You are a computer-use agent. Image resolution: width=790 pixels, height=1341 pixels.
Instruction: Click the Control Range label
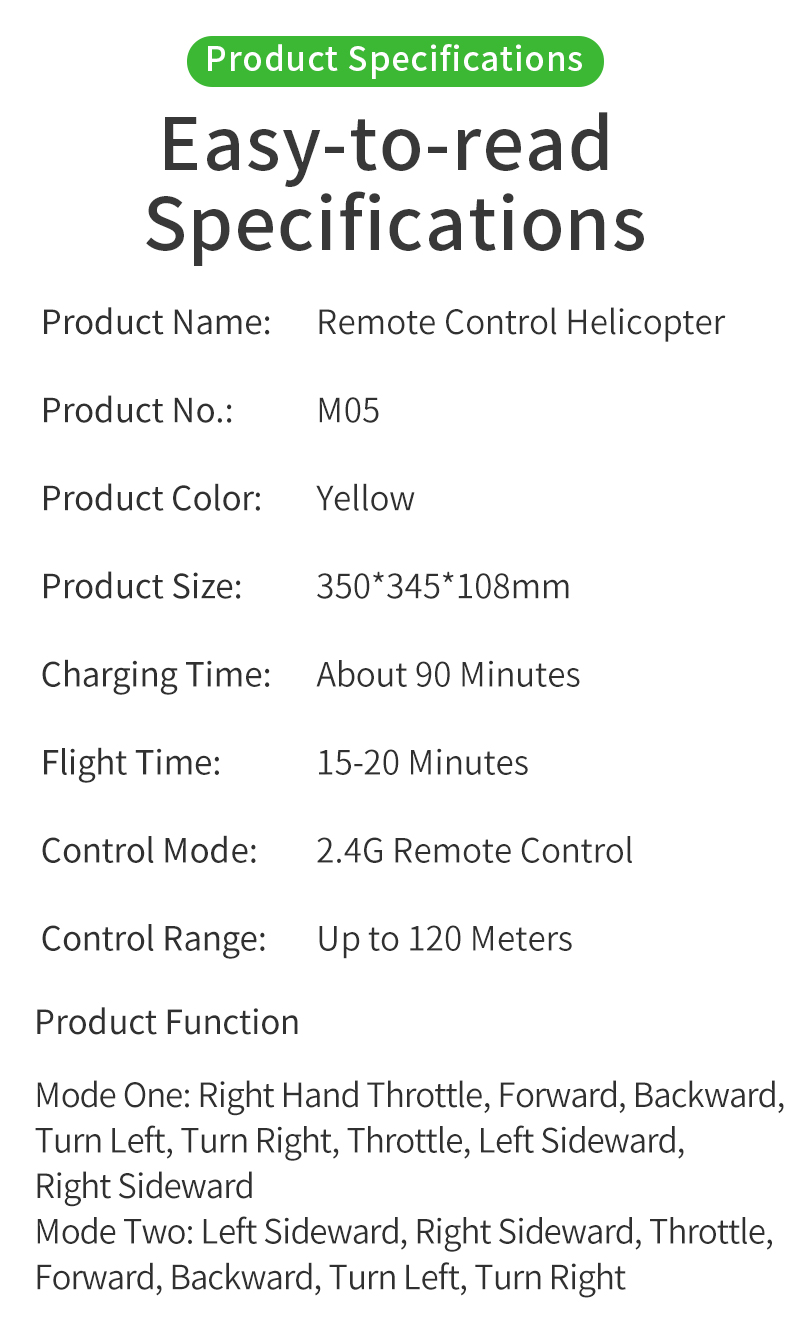coord(154,940)
